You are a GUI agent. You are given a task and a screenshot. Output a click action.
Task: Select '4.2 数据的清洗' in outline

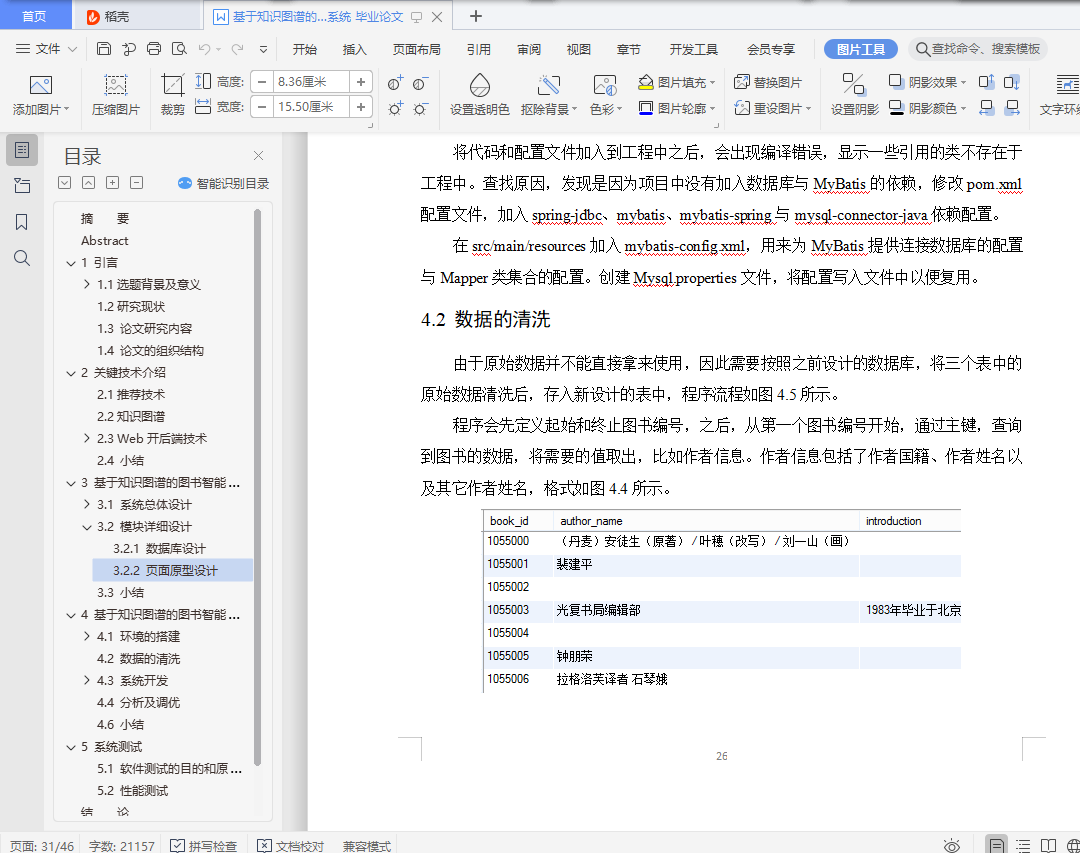click(138, 659)
